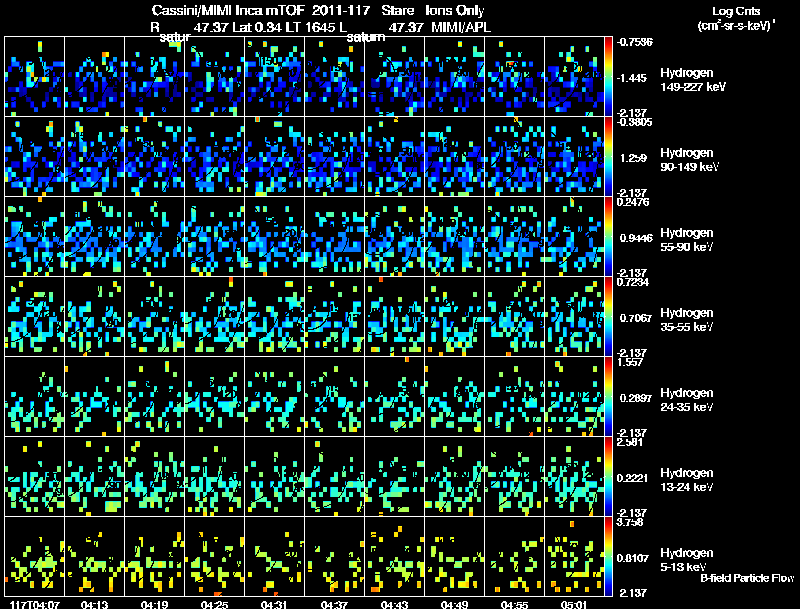Click the color bar beside Hydrogen 5-13 keV
This screenshot has width=800, height=609.
(x=608, y=557)
